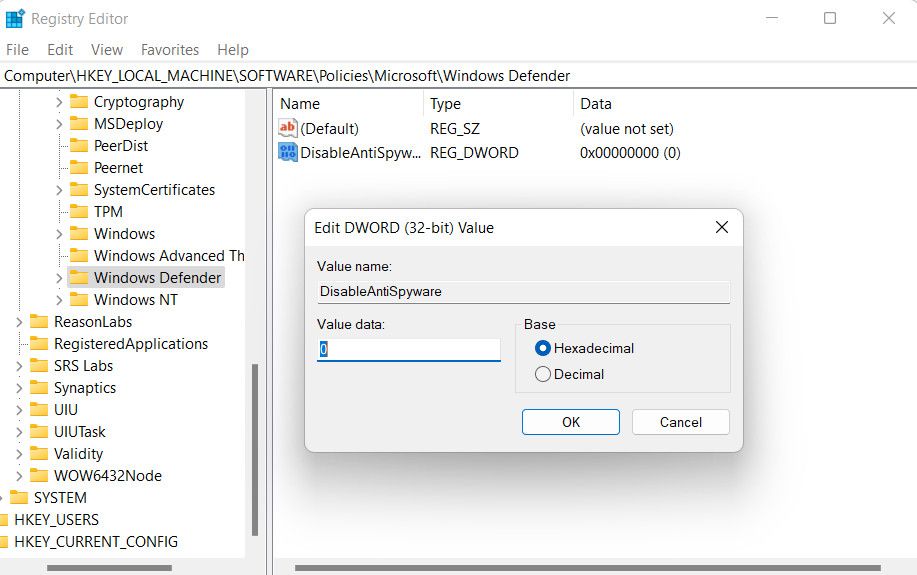Expand the Windows key chevron

coord(59,234)
